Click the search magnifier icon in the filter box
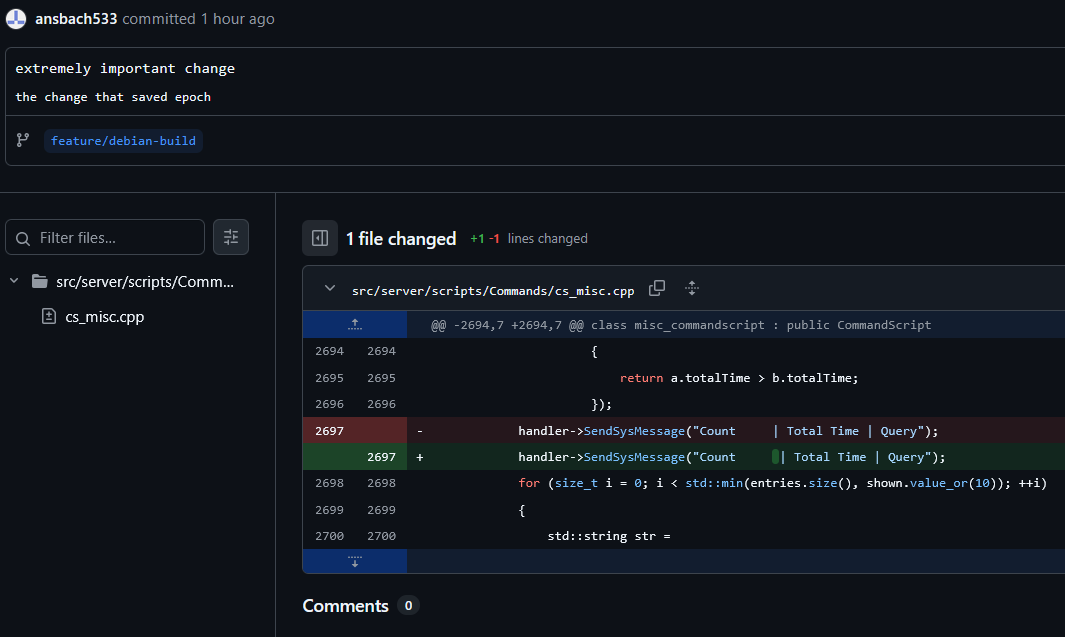The height and width of the screenshot is (637, 1065). pyautogui.click(x=23, y=238)
